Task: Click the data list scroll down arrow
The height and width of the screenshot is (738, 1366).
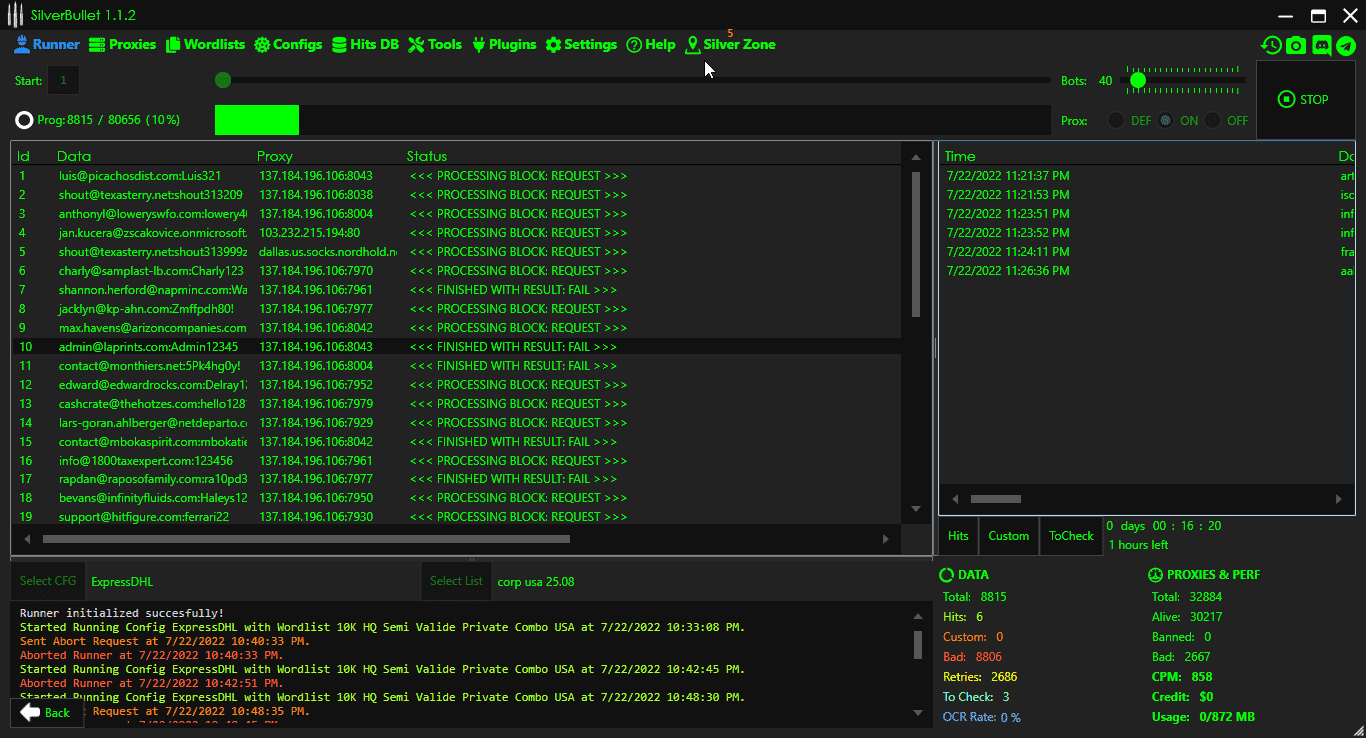Action: tap(915, 509)
